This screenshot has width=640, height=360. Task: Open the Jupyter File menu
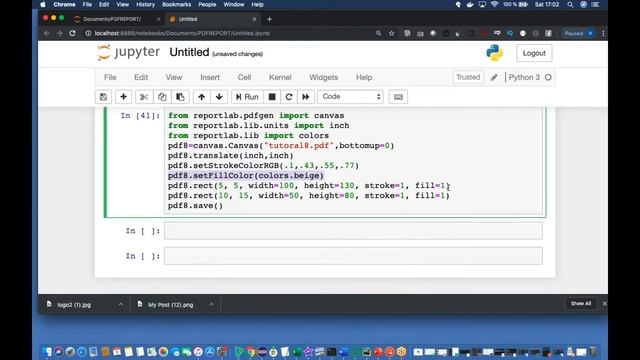110,77
